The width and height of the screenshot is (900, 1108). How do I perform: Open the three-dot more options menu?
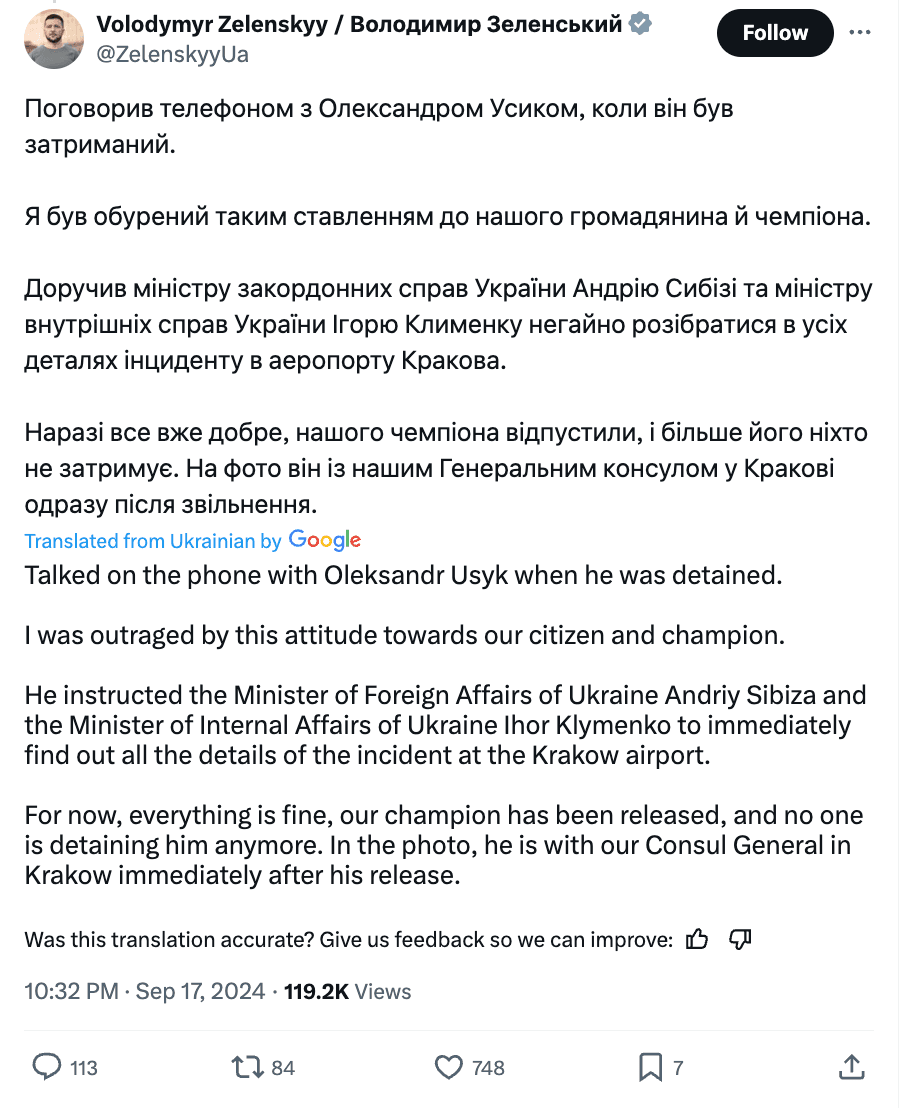(860, 30)
